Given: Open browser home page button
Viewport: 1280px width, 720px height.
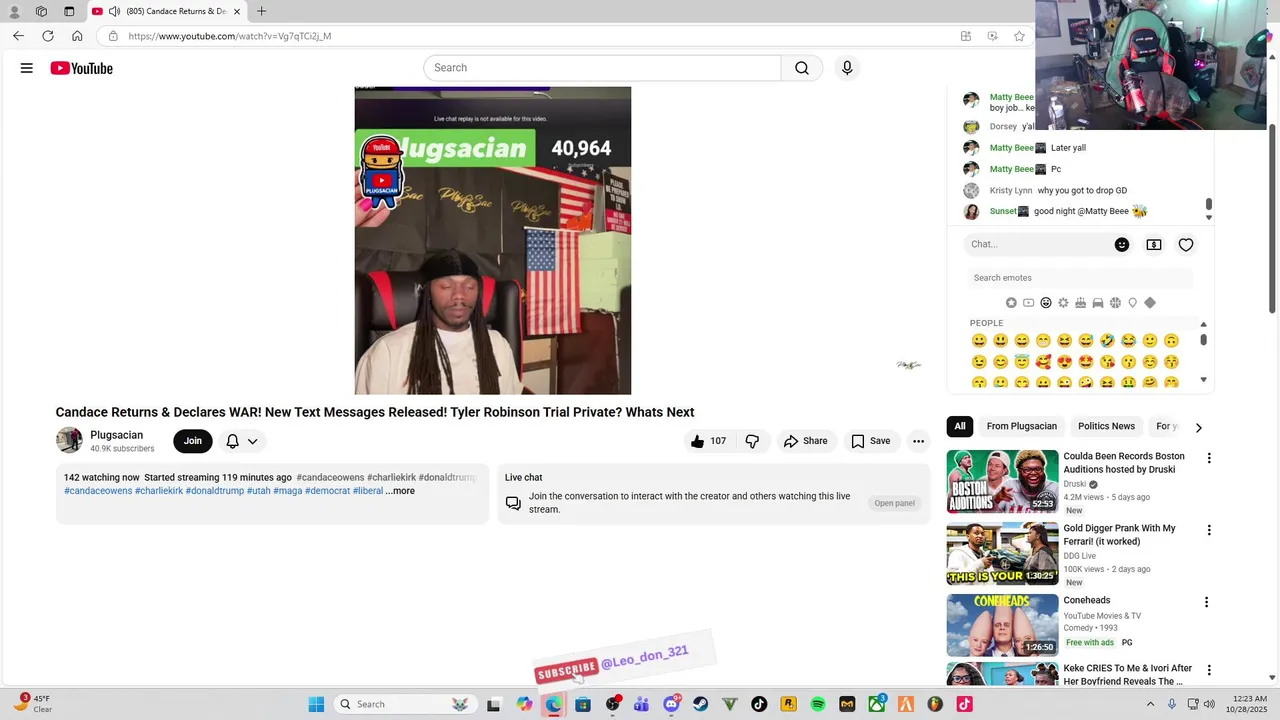Looking at the screenshot, I should click(x=77, y=36).
